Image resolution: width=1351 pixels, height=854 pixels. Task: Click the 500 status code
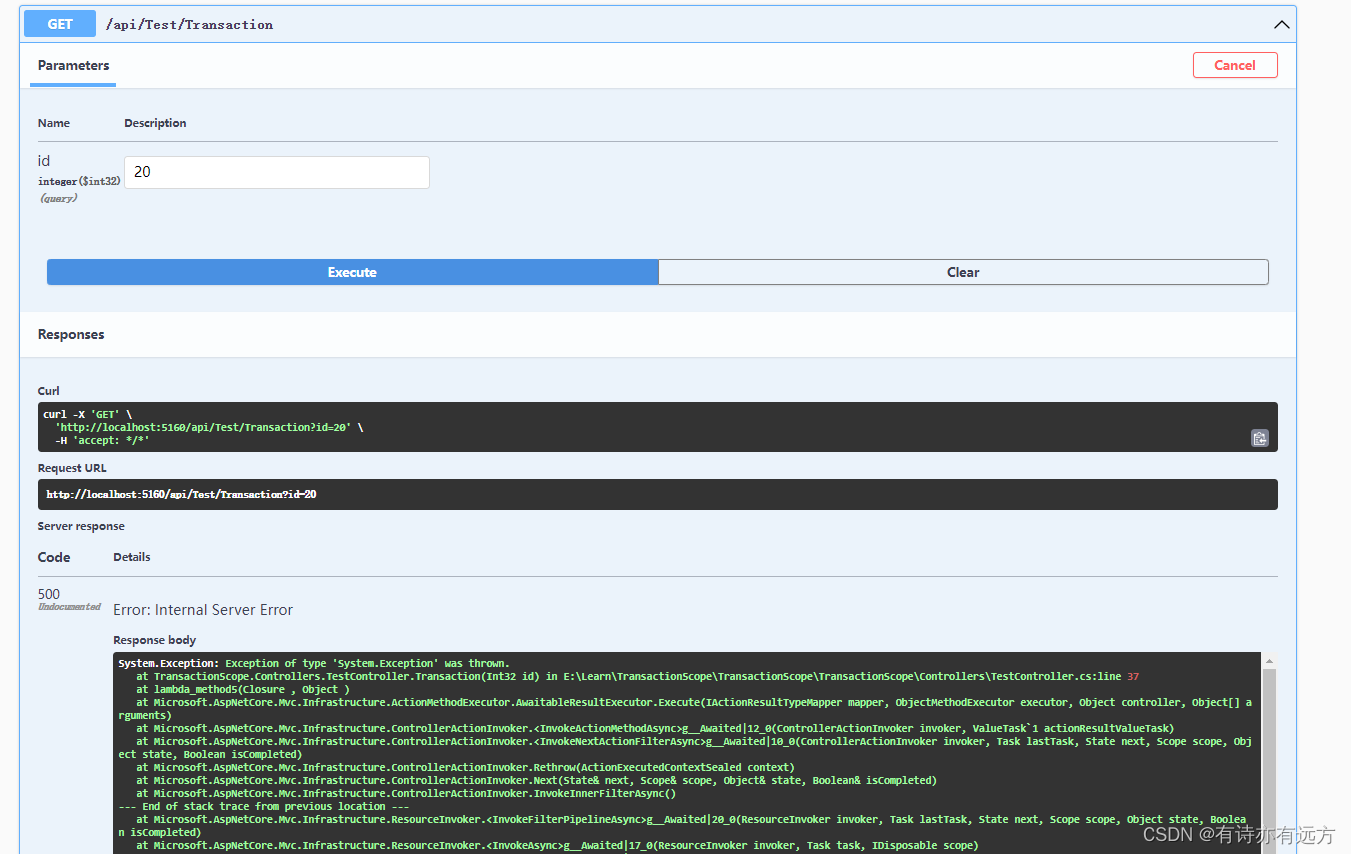pyautogui.click(x=49, y=594)
